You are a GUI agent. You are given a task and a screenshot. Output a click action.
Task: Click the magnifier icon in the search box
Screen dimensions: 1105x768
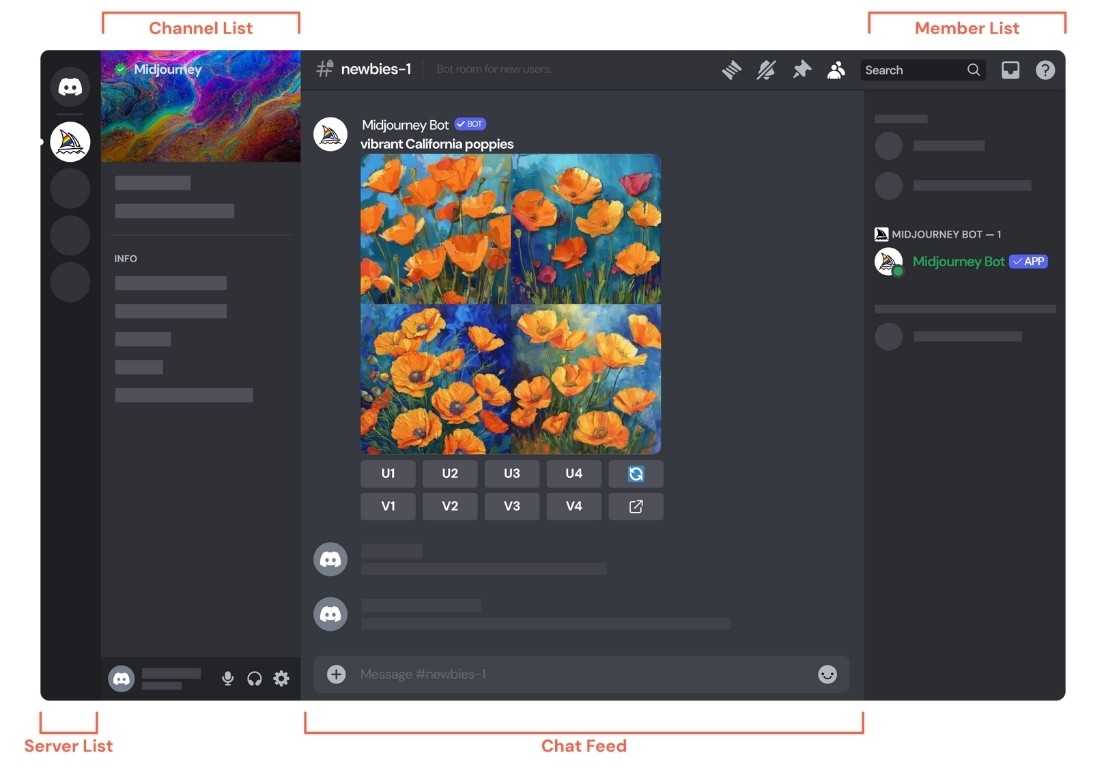[973, 70]
